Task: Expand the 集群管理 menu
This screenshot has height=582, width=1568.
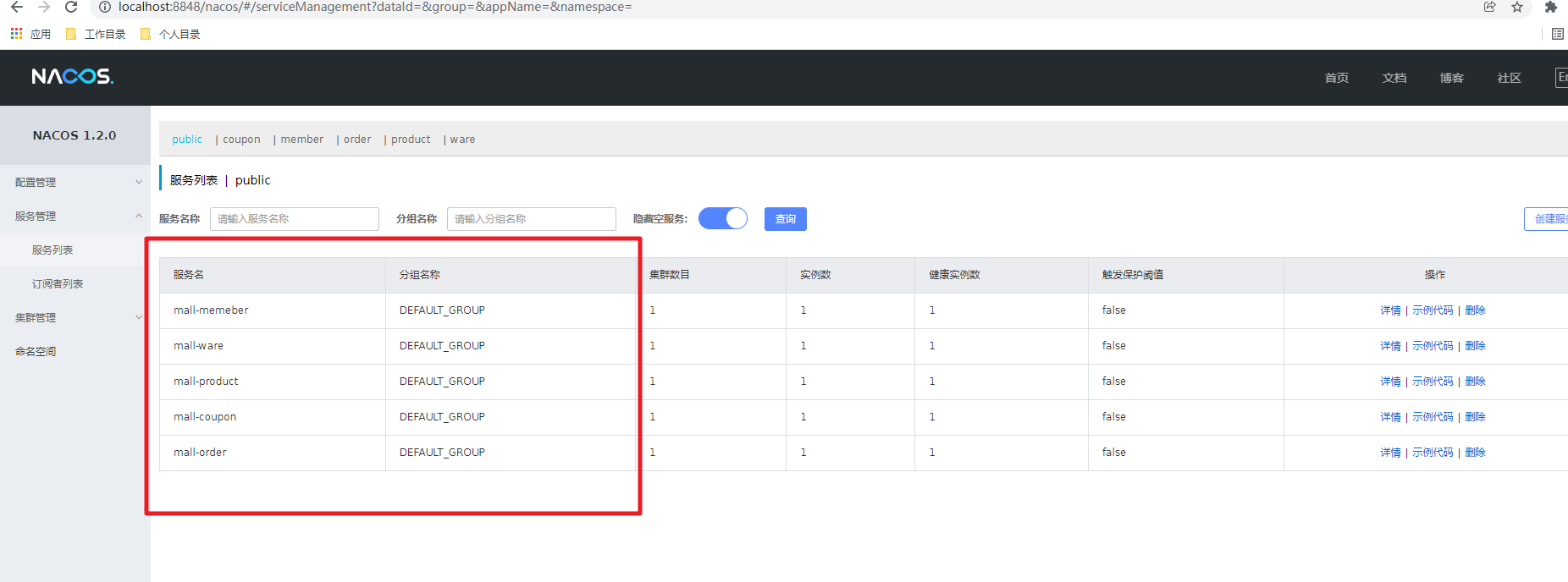Action: [x=75, y=317]
